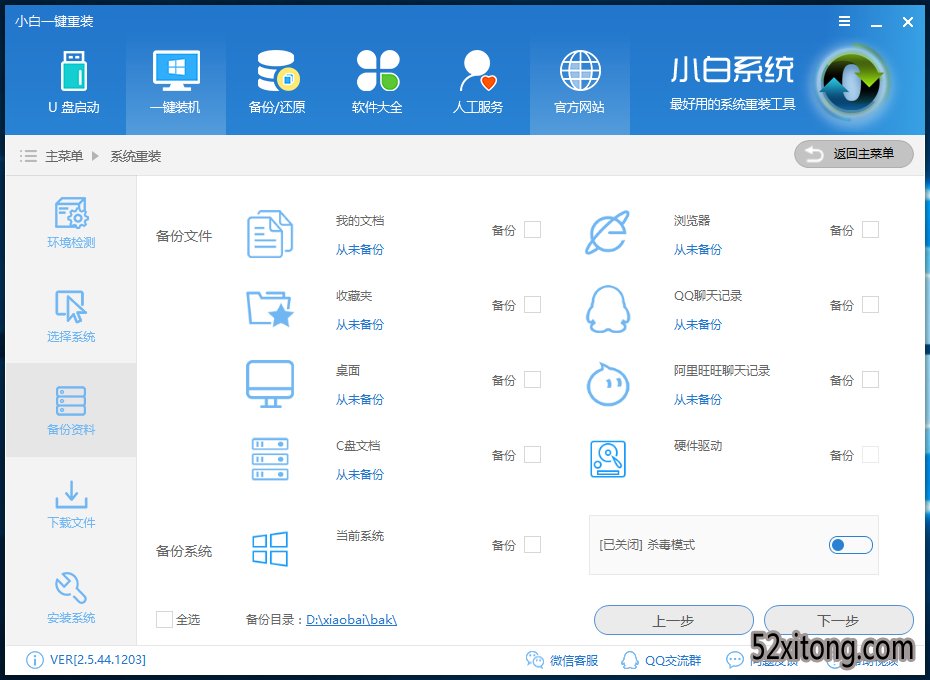Check backup box for 浏览器
The width and height of the screenshot is (930, 680).
tap(870, 230)
